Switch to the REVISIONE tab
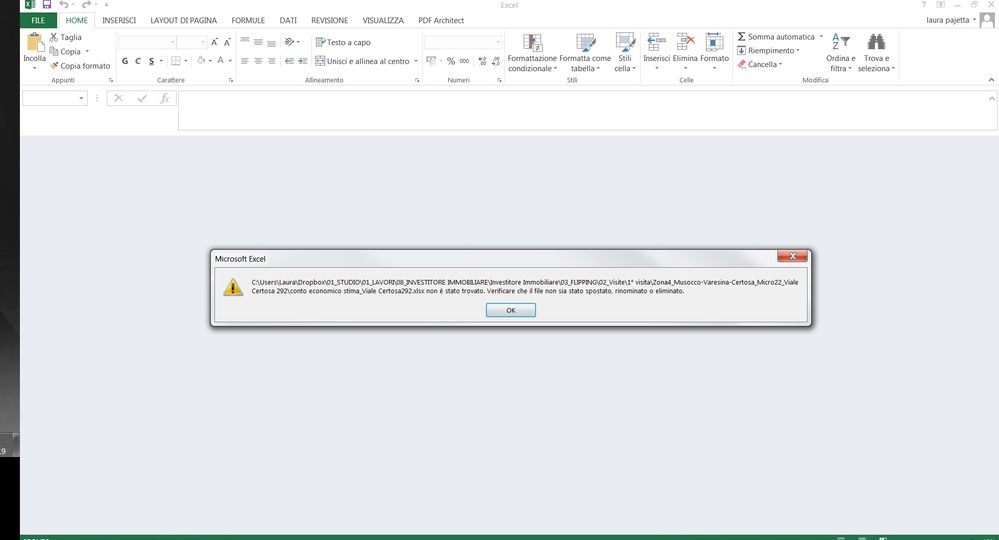This screenshot has width=999, height=540. tap(329, 20)
